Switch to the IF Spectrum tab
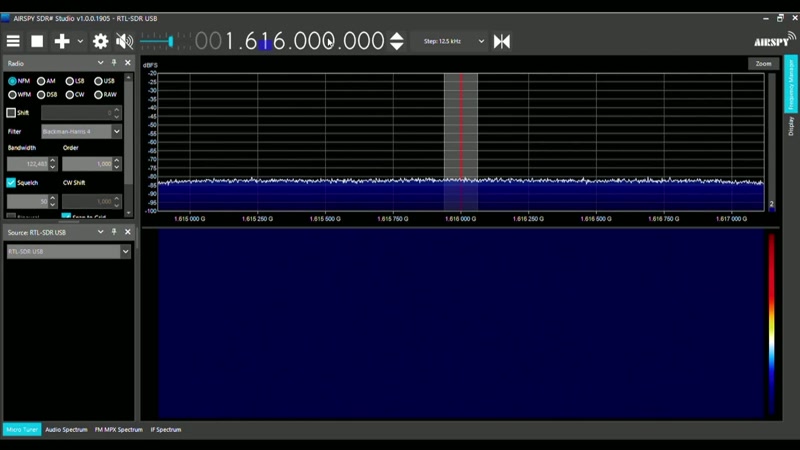 tap(166, 430)
